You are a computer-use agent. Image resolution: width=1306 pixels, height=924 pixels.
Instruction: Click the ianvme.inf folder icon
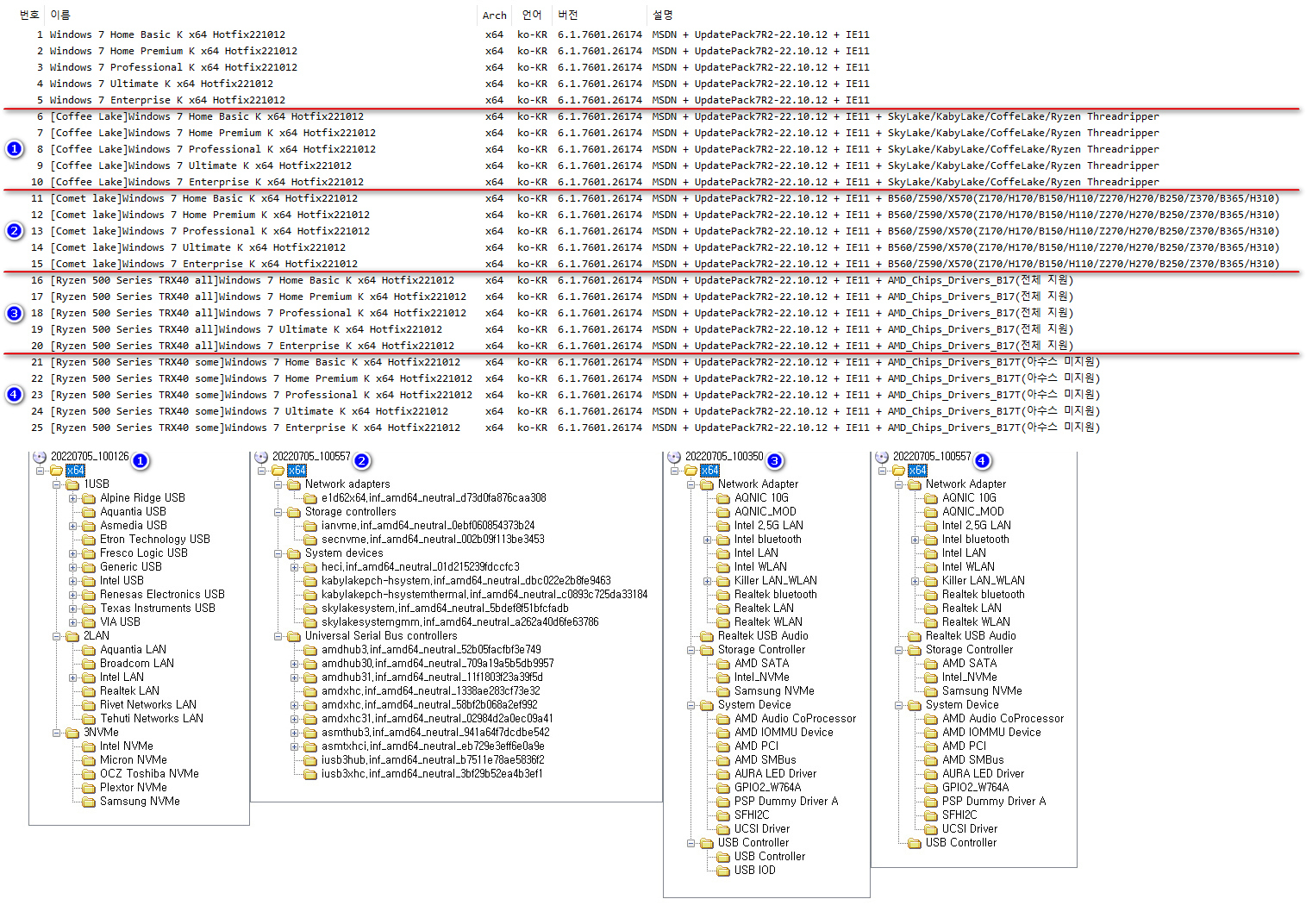[x=310, y=526]
